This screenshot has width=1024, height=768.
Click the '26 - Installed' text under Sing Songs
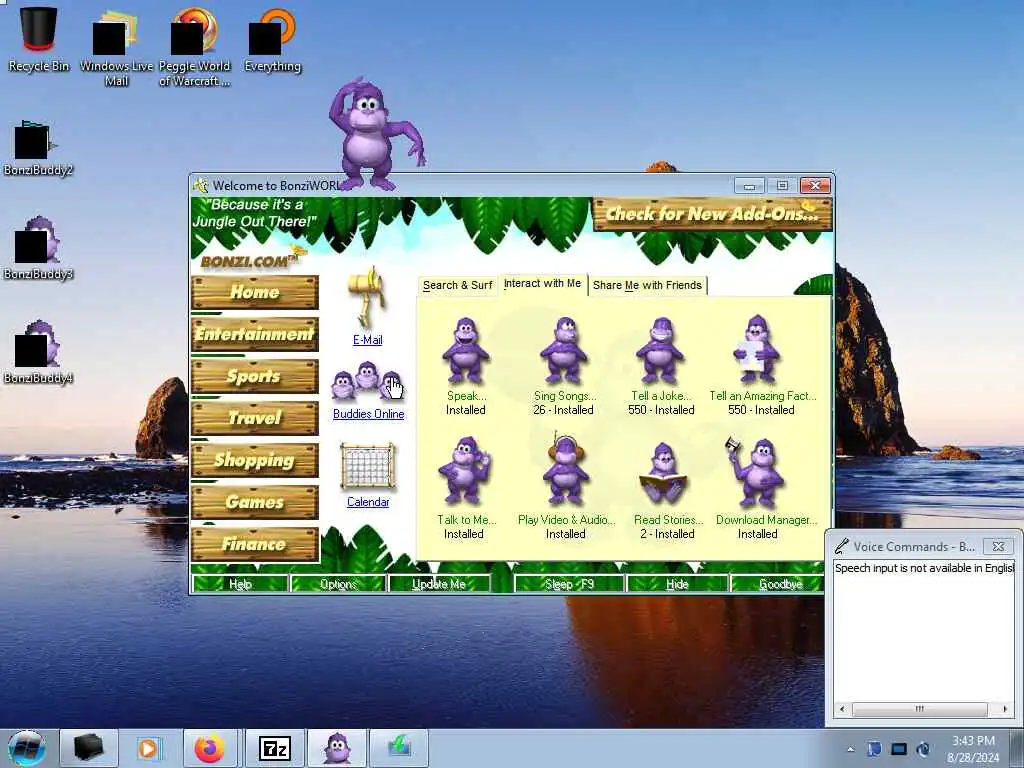563,410
